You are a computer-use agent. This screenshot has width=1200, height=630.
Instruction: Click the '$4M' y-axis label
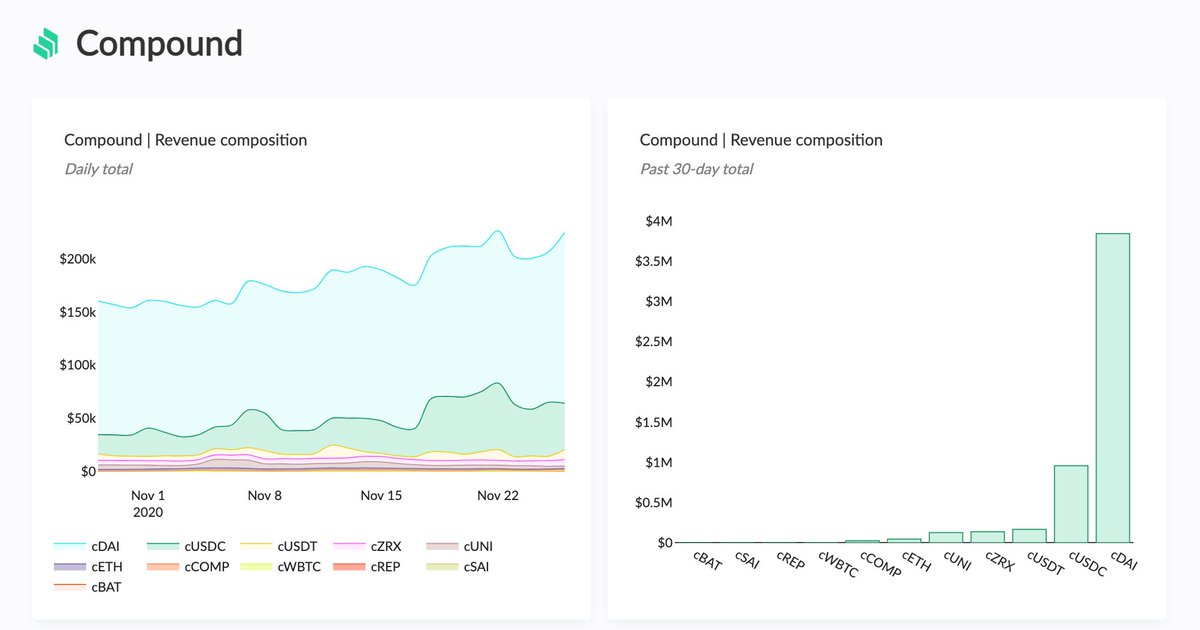[x=657, y=220]
